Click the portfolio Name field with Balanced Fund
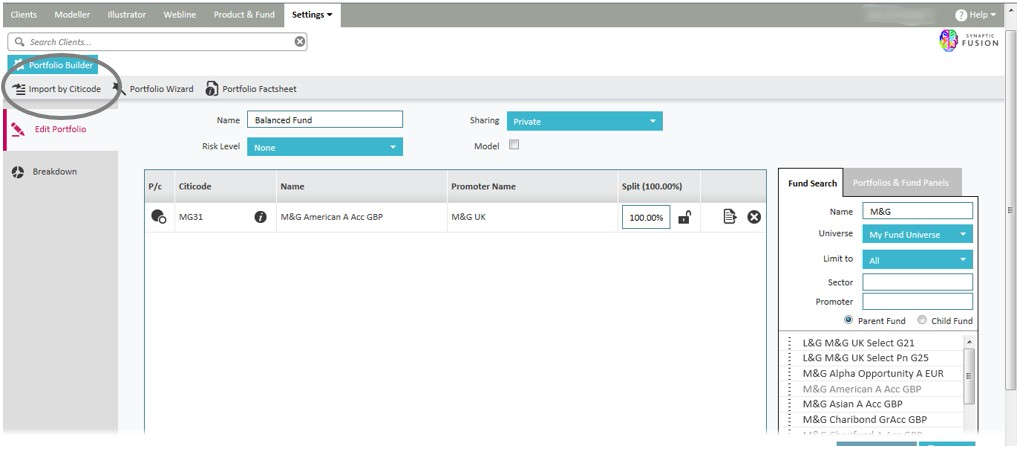The height and width of the screenshot is (454, 1021). (x=325, y=120)
